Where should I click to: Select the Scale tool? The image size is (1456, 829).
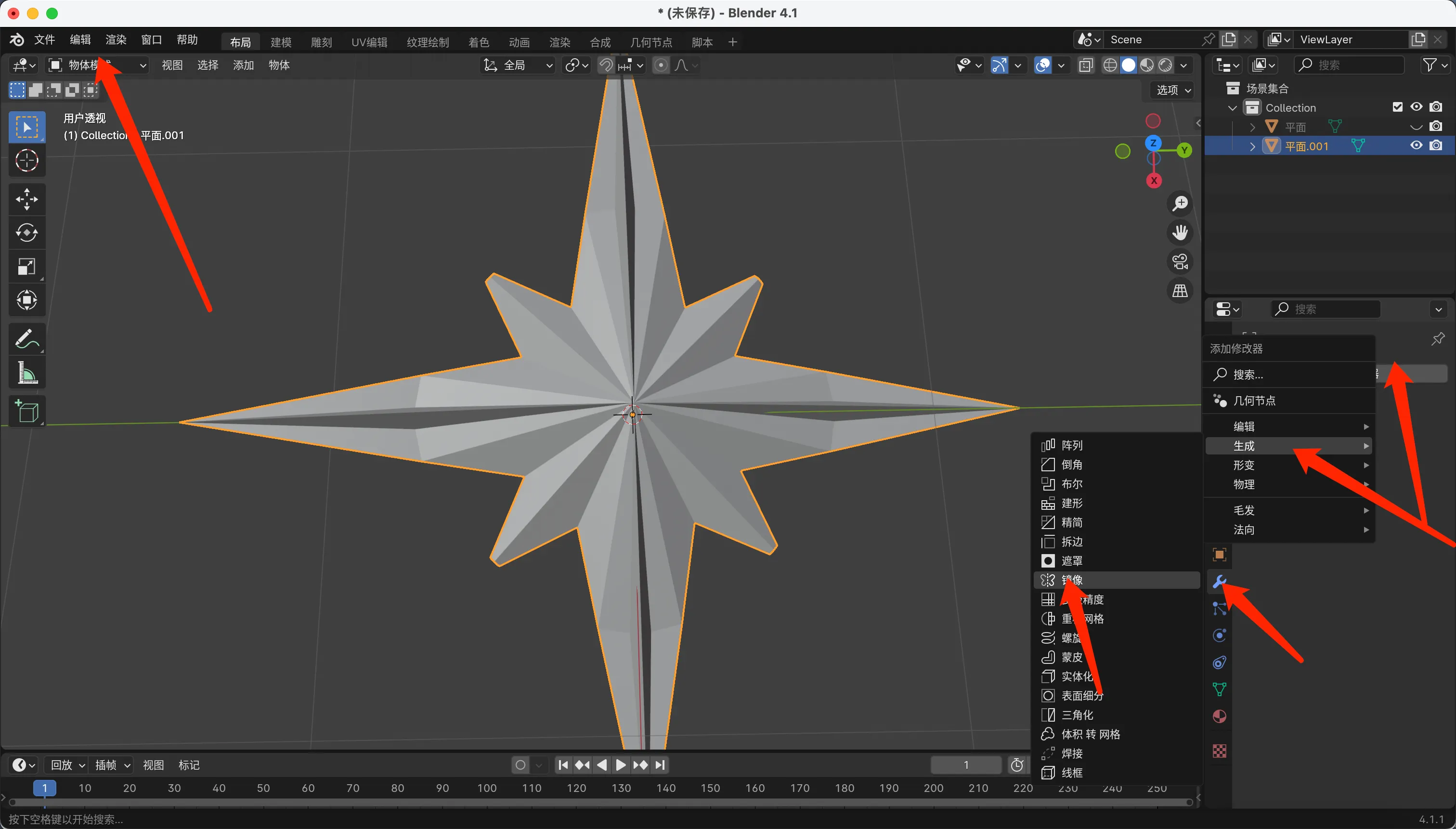pos(27,266)
